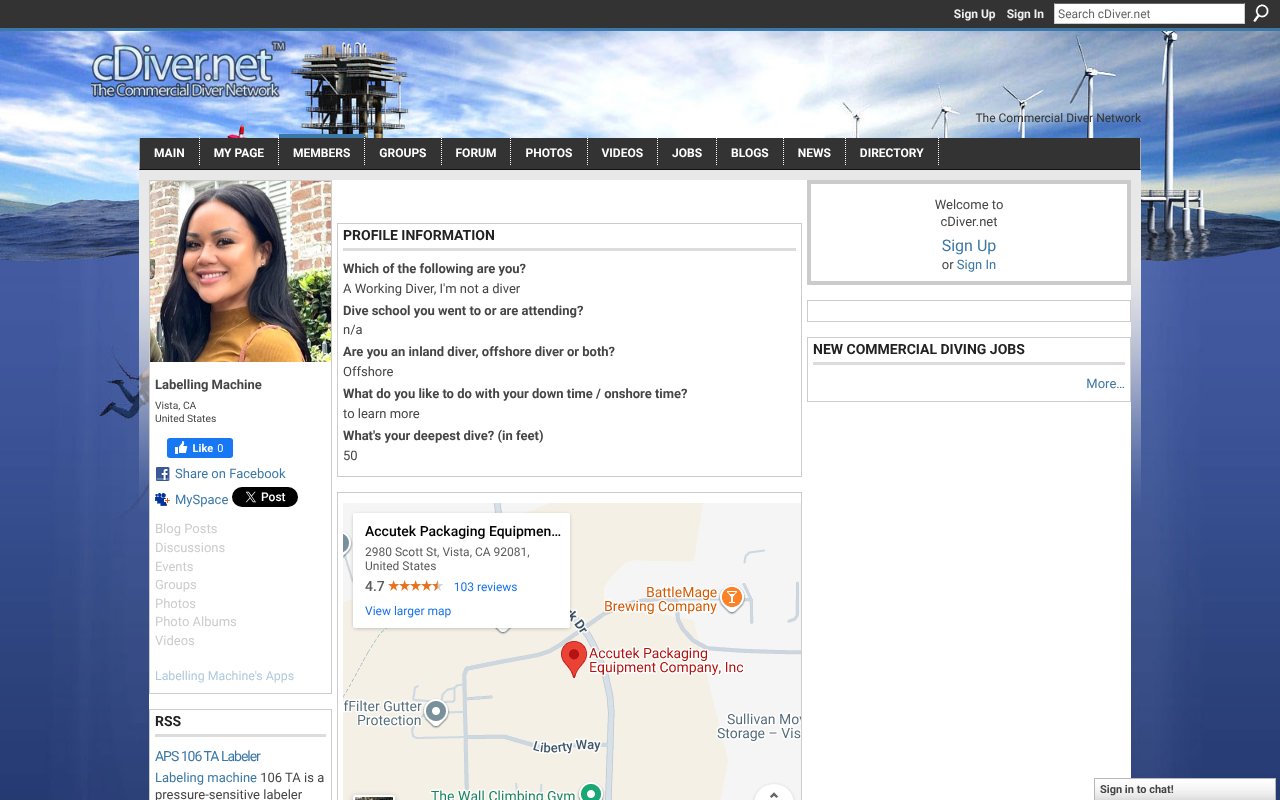Screen dimensions: 1280x800
Task: Click the search magnifying glass icon
Action: [x=1261, y=13]
